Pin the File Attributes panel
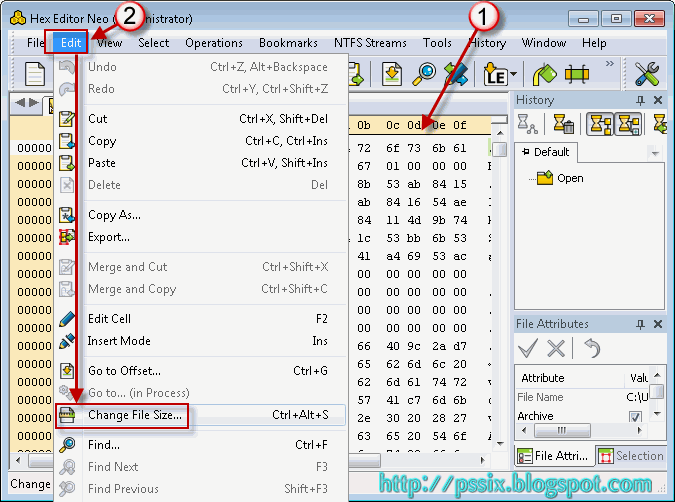Screen dimensions: 675x502 pyautogui.click(x=641, y=324)
